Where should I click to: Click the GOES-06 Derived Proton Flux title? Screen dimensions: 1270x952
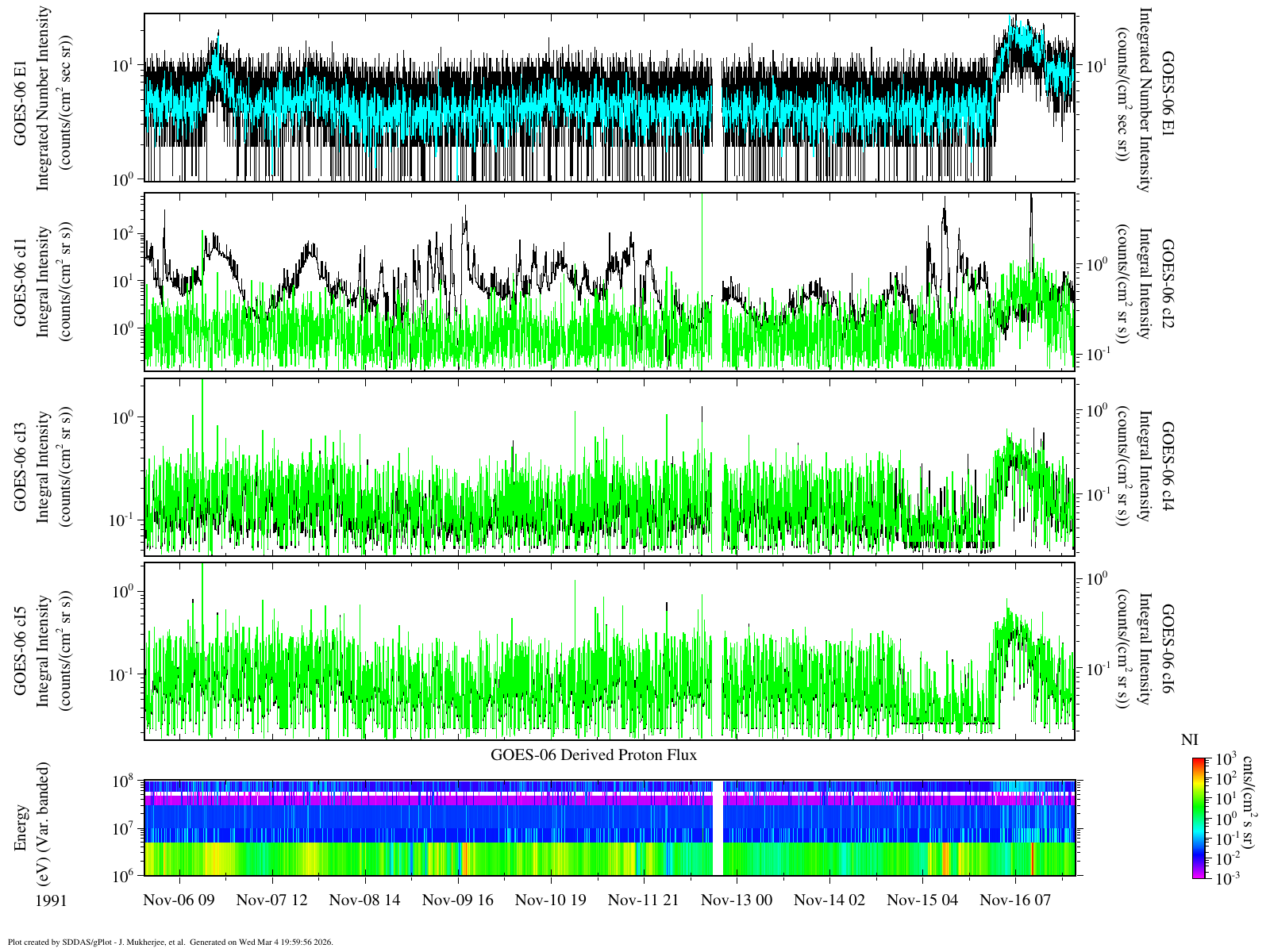pyautogui.click(x=594, y=754)
